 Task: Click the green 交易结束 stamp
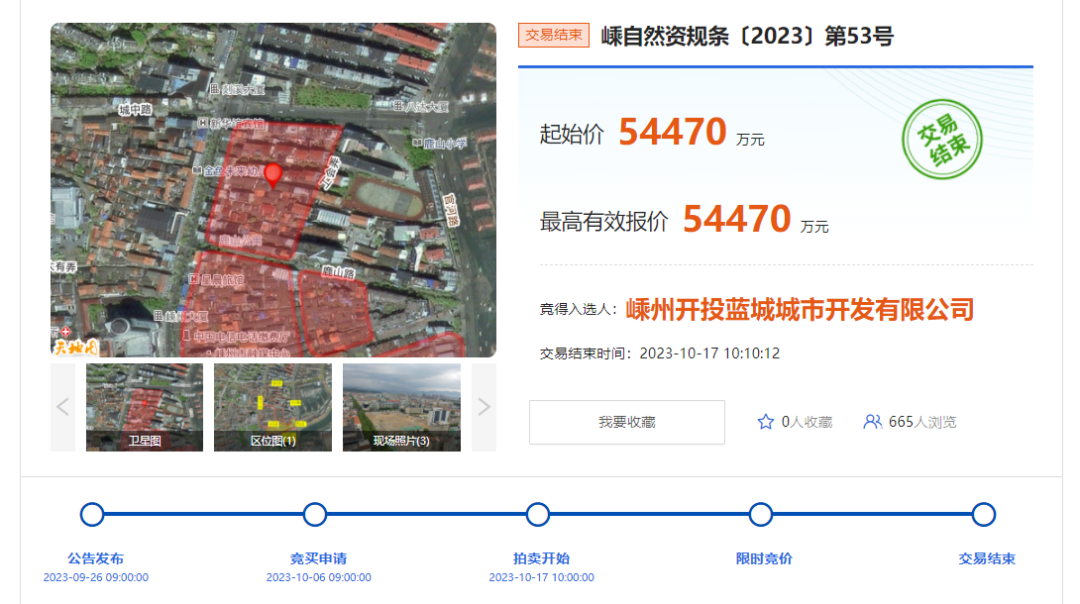click(941, 140)
